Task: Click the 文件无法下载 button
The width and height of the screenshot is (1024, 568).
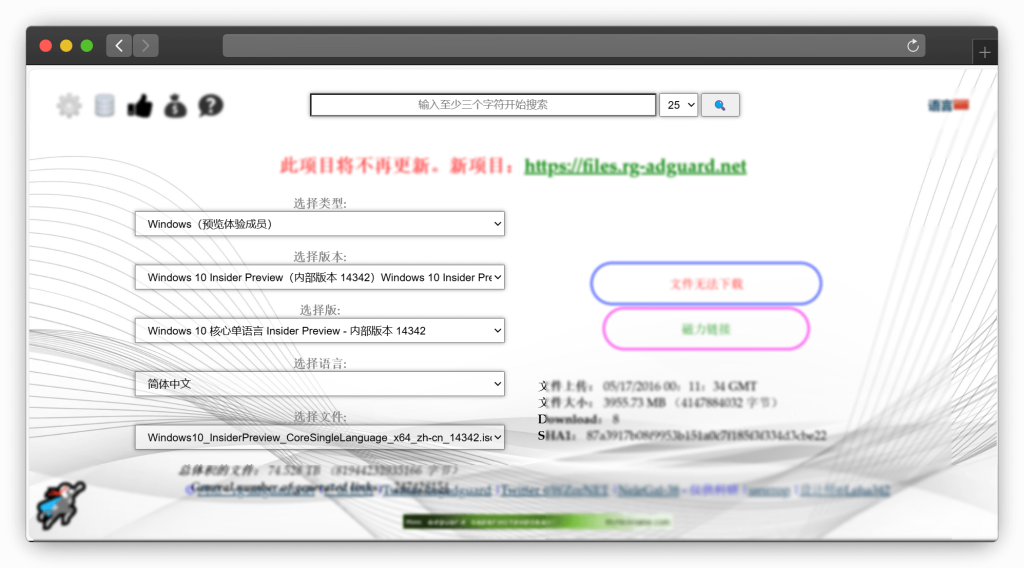Action: tap(706, 284)
